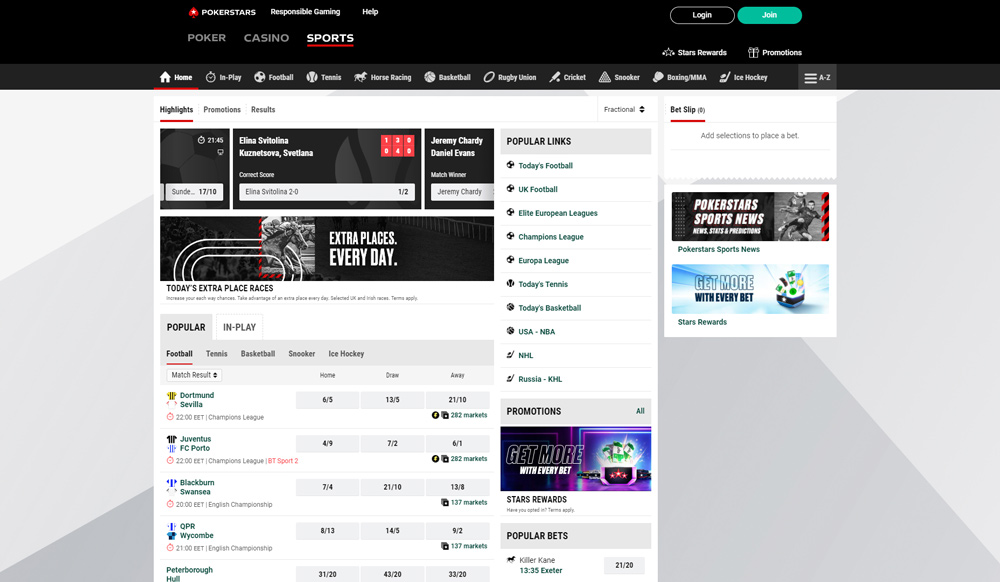Click the Extra Places Every Day banner
This screenshot has width=1000, height=582.
[327, 249]
